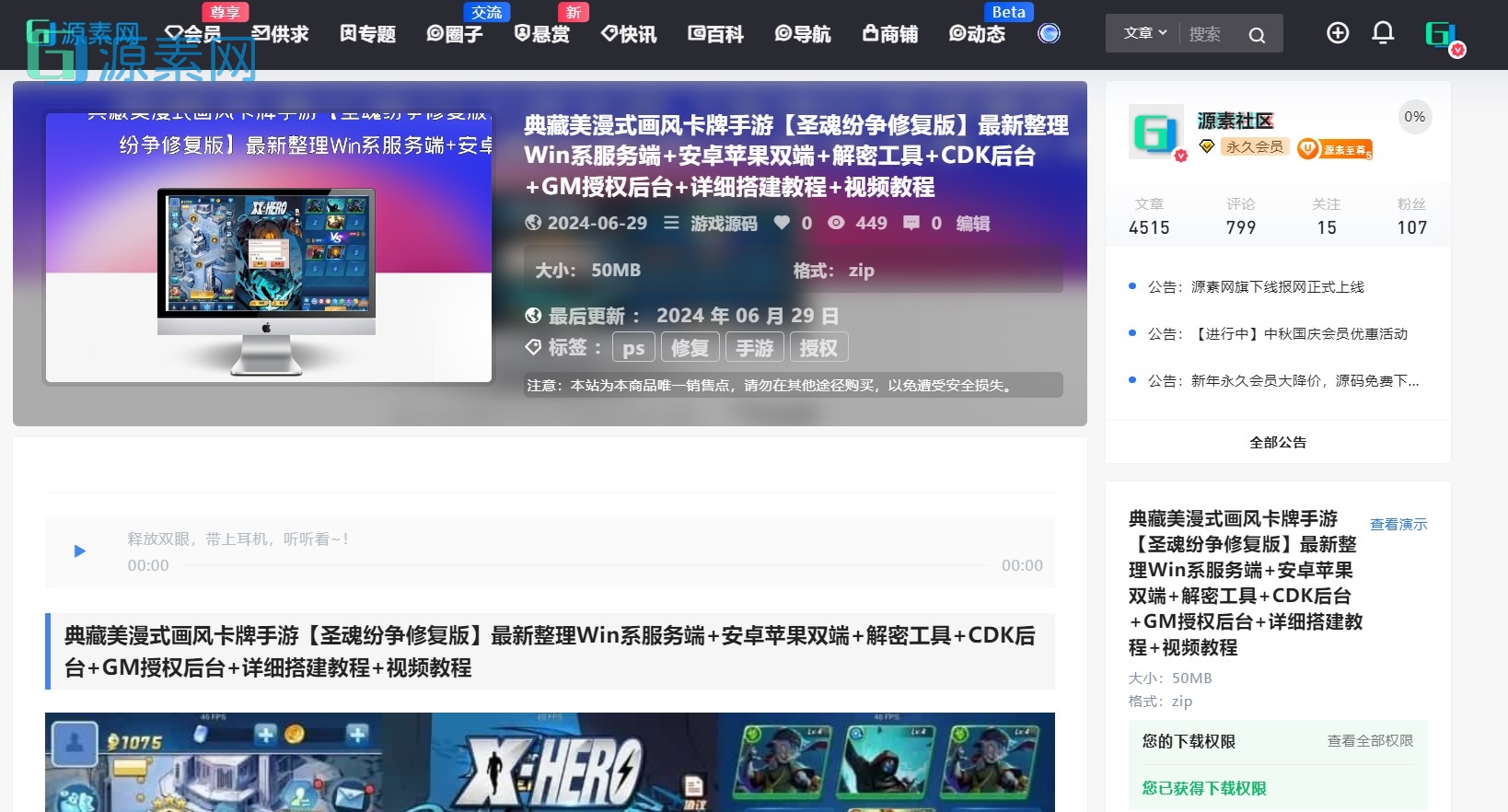Open the iMac product cover thumbnail
The image size is (1508, 812).
(269, 247)
